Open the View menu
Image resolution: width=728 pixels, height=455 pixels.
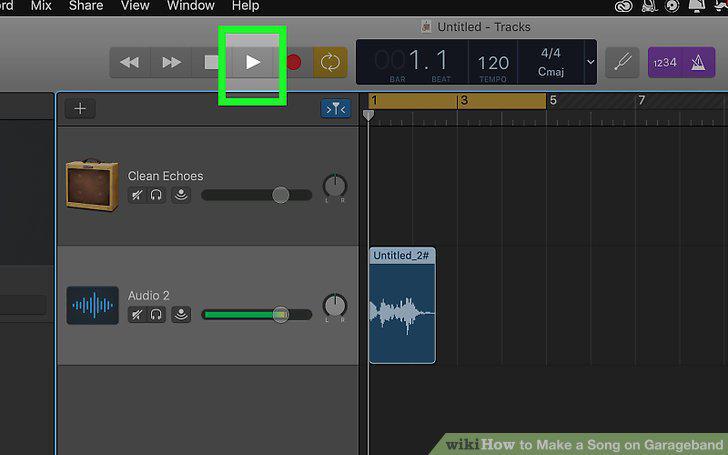coord(135,6)
